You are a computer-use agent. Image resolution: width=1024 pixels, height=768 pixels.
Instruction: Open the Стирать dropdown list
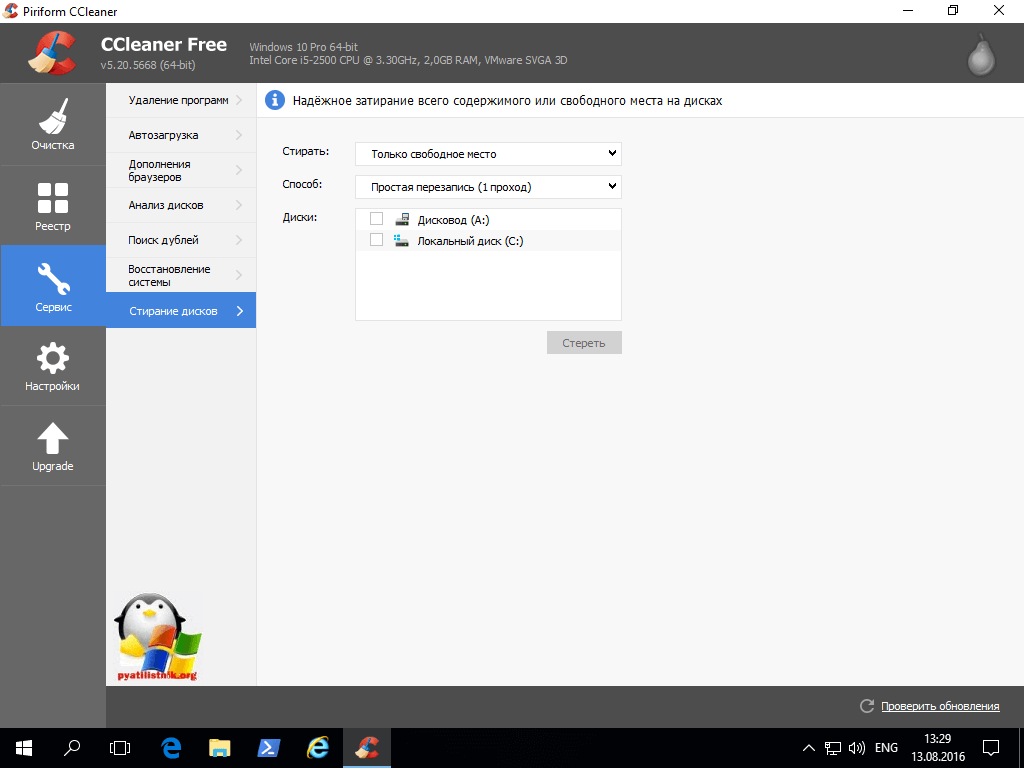pos(488,154)
